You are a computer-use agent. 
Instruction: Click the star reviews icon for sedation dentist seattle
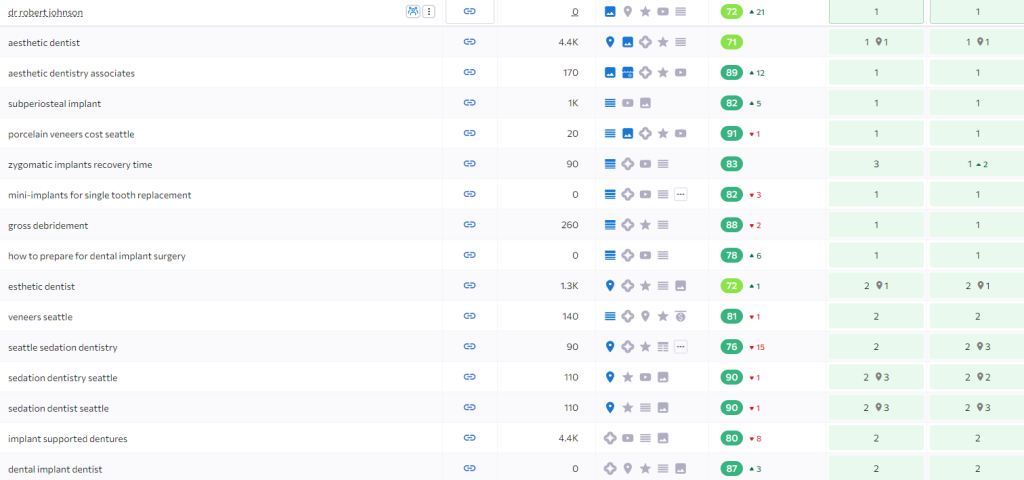pyautogui.click(x=628, y=408)
